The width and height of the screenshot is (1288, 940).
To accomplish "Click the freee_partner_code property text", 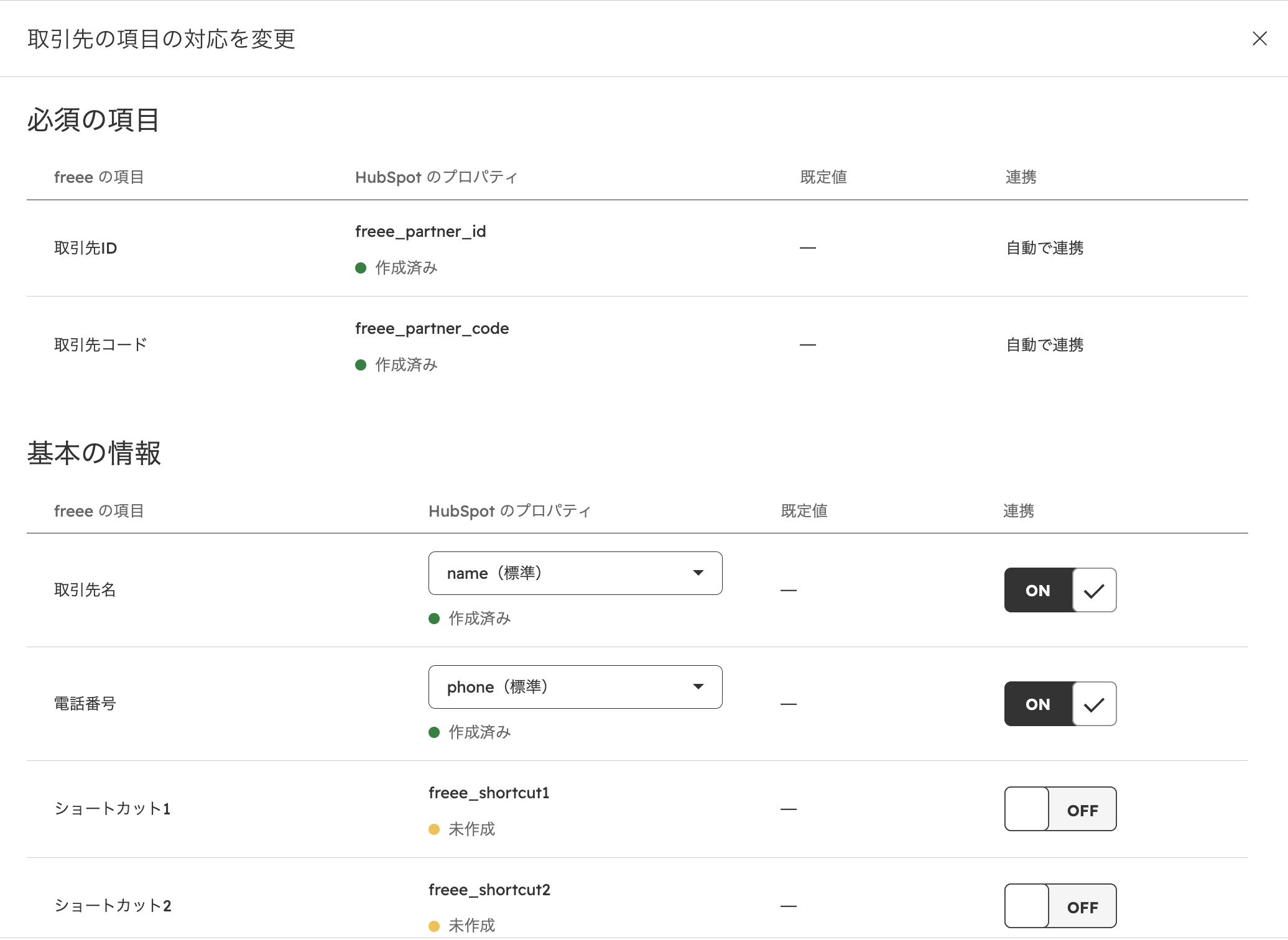I will [x=432, y=329].
